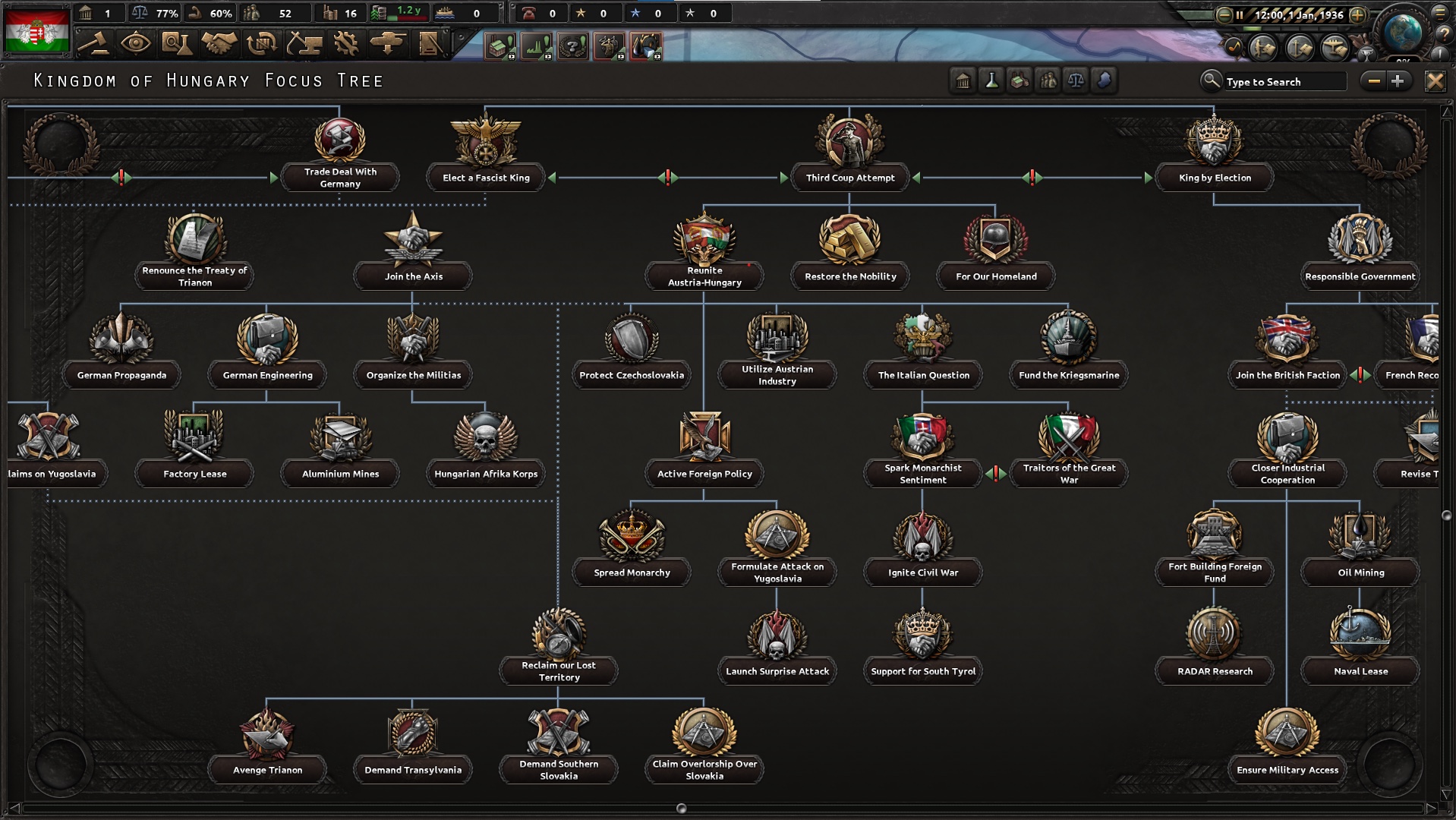Screen dimensions: 1456x820
Task: Toggle the industry factory focus filter
Action: 1020,80
